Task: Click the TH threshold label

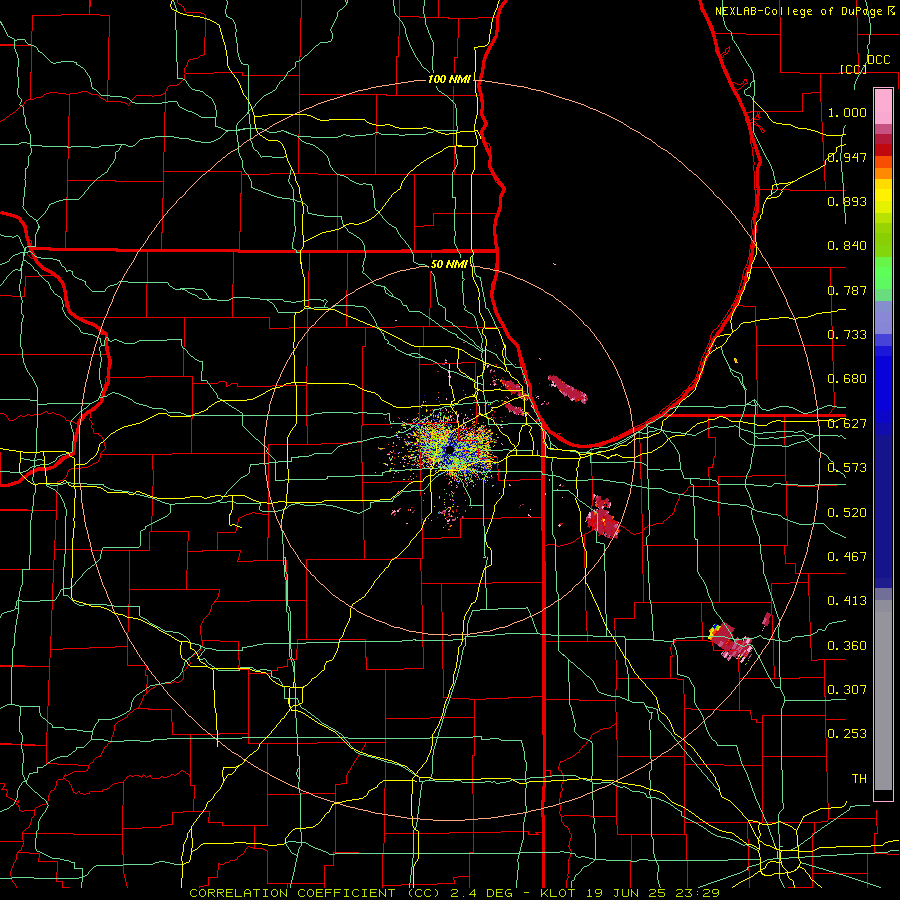Action: tap(859, 779)
